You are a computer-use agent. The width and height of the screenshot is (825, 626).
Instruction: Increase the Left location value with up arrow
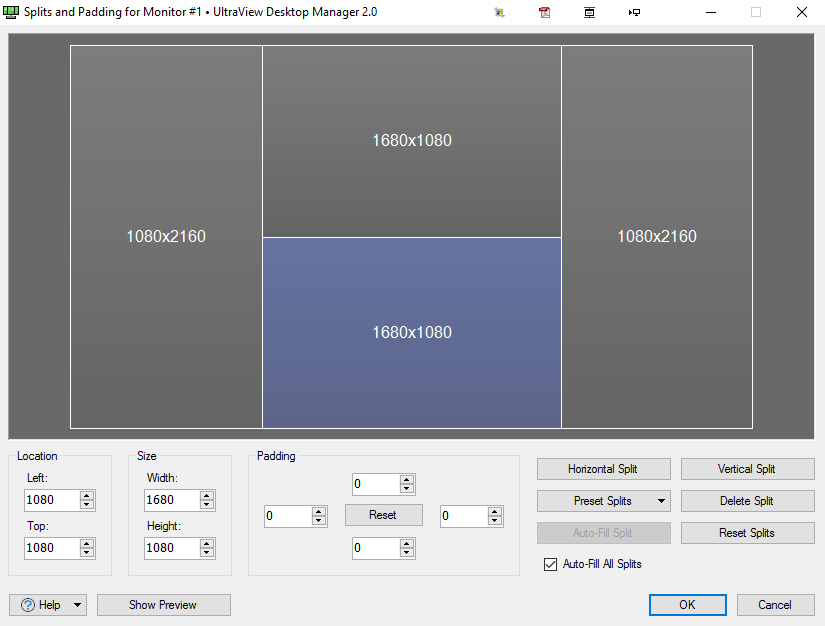click(x=87, y=496)
